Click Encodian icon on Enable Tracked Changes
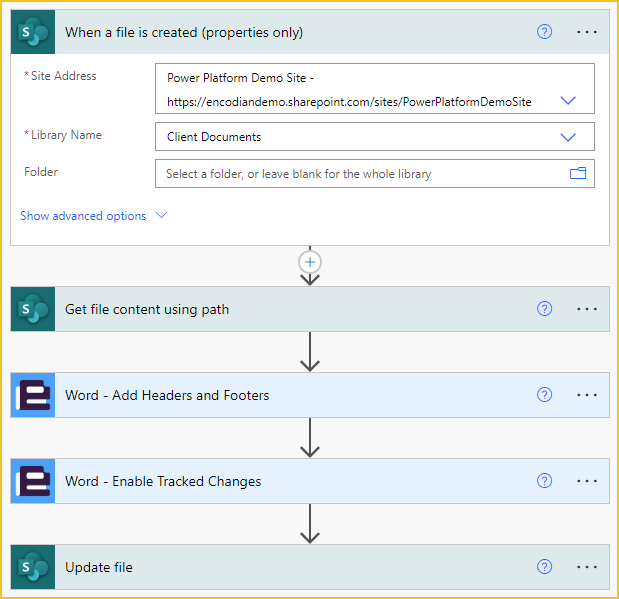This screenshot has width=619, height=599. click(x=33, y=481)
